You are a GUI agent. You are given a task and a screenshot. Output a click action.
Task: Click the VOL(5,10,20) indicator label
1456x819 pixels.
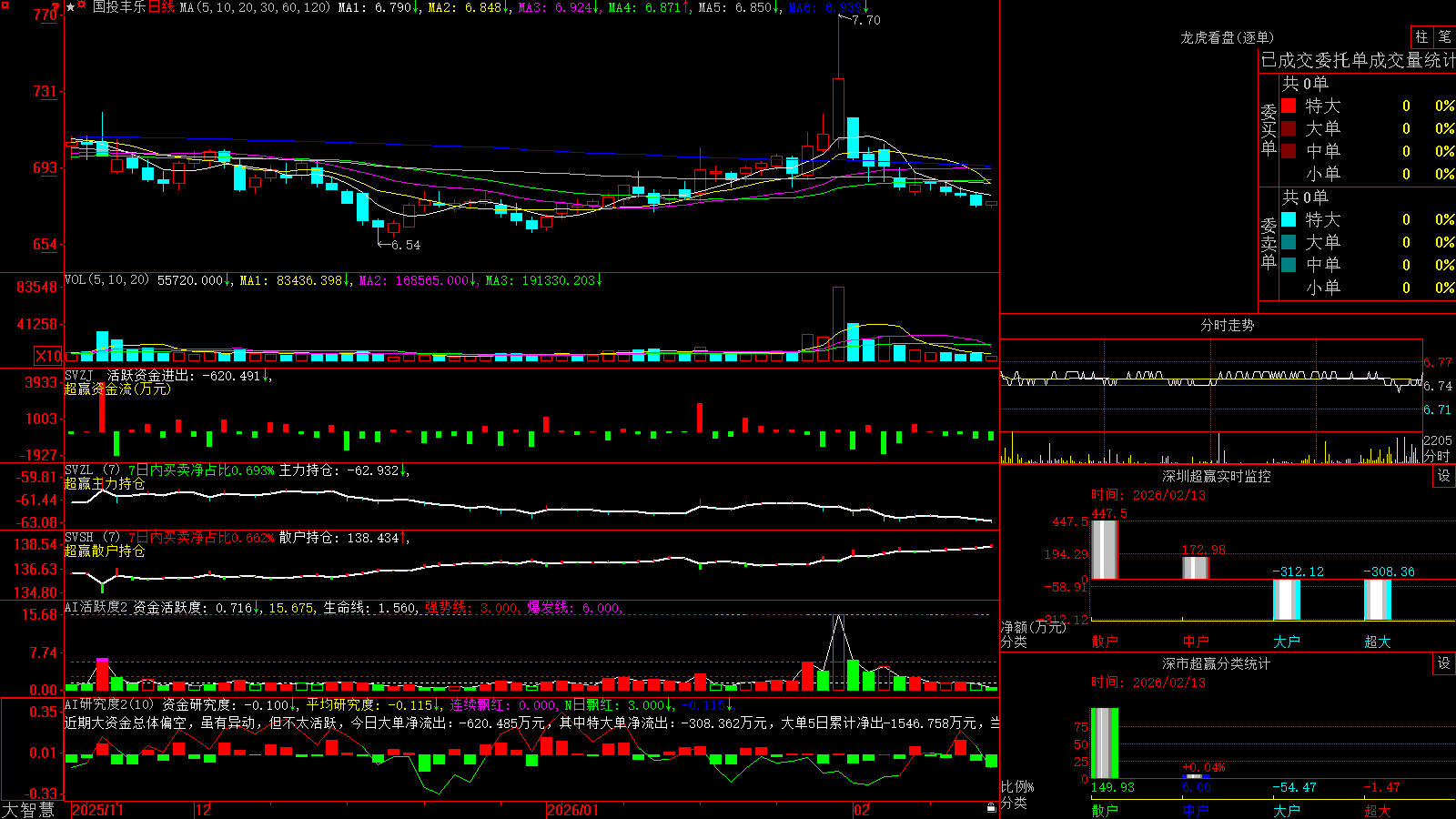106,280
